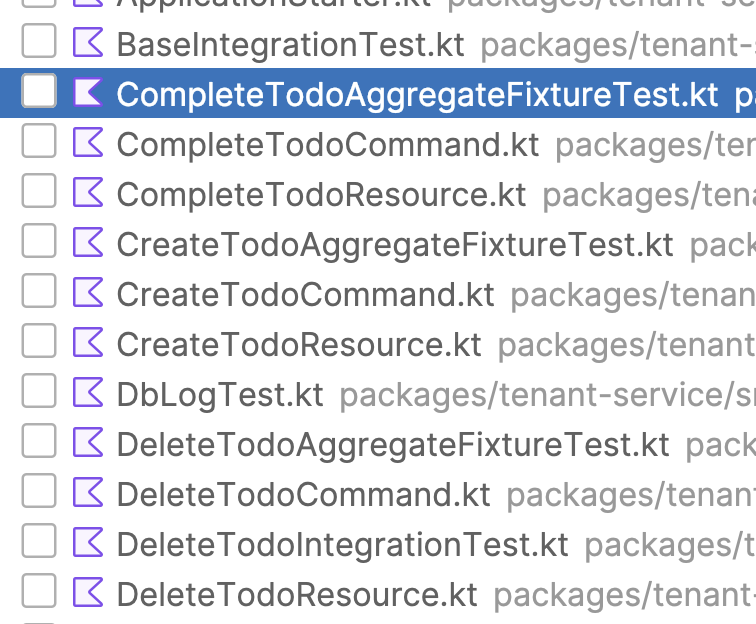Click the Kotlin icon beside CompleteTodoCommand.kt
This screenshot has height=624, width=756.
pyautogui.click(x=88, y=143)
